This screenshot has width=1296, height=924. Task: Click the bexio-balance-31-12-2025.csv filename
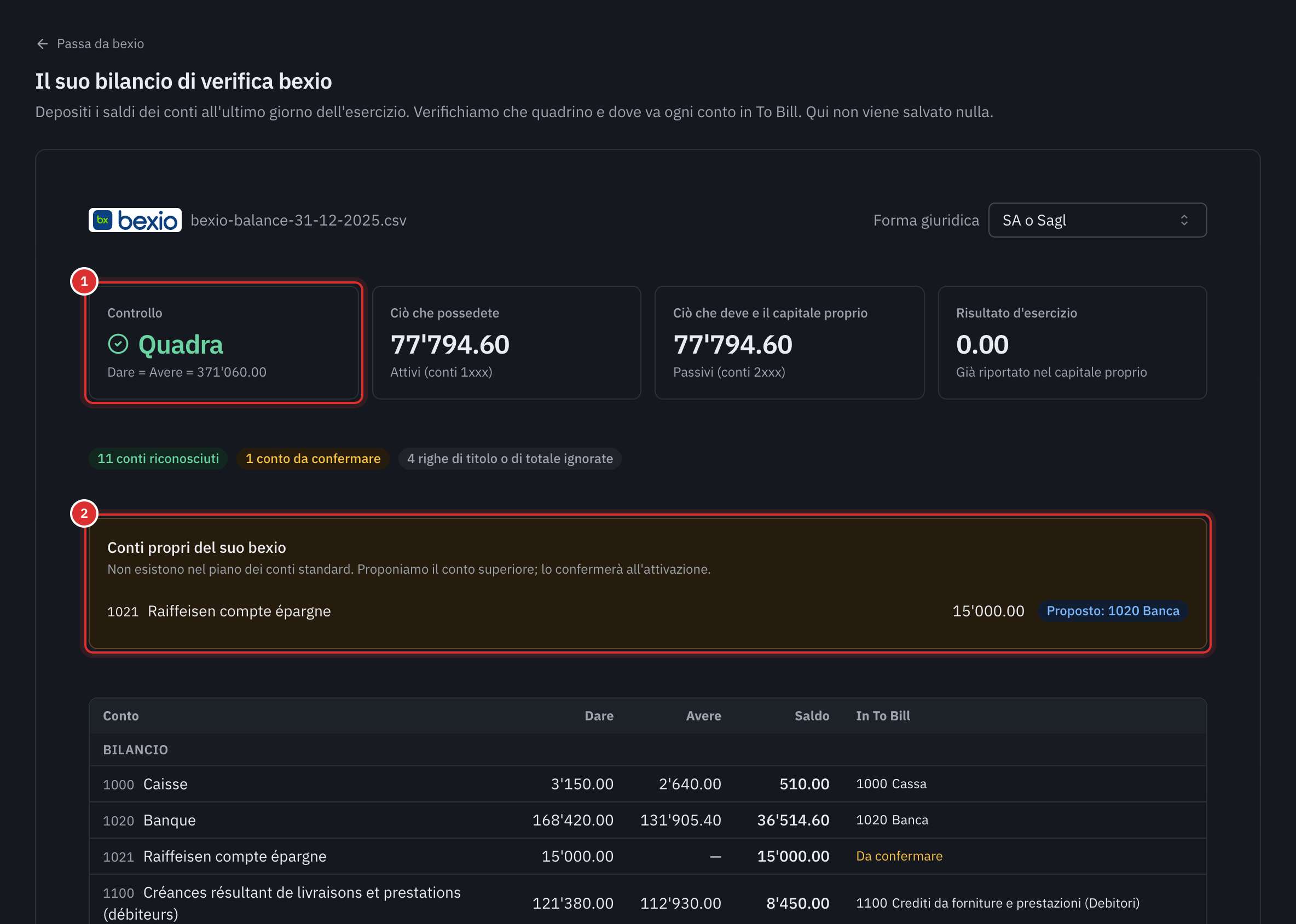298,220
